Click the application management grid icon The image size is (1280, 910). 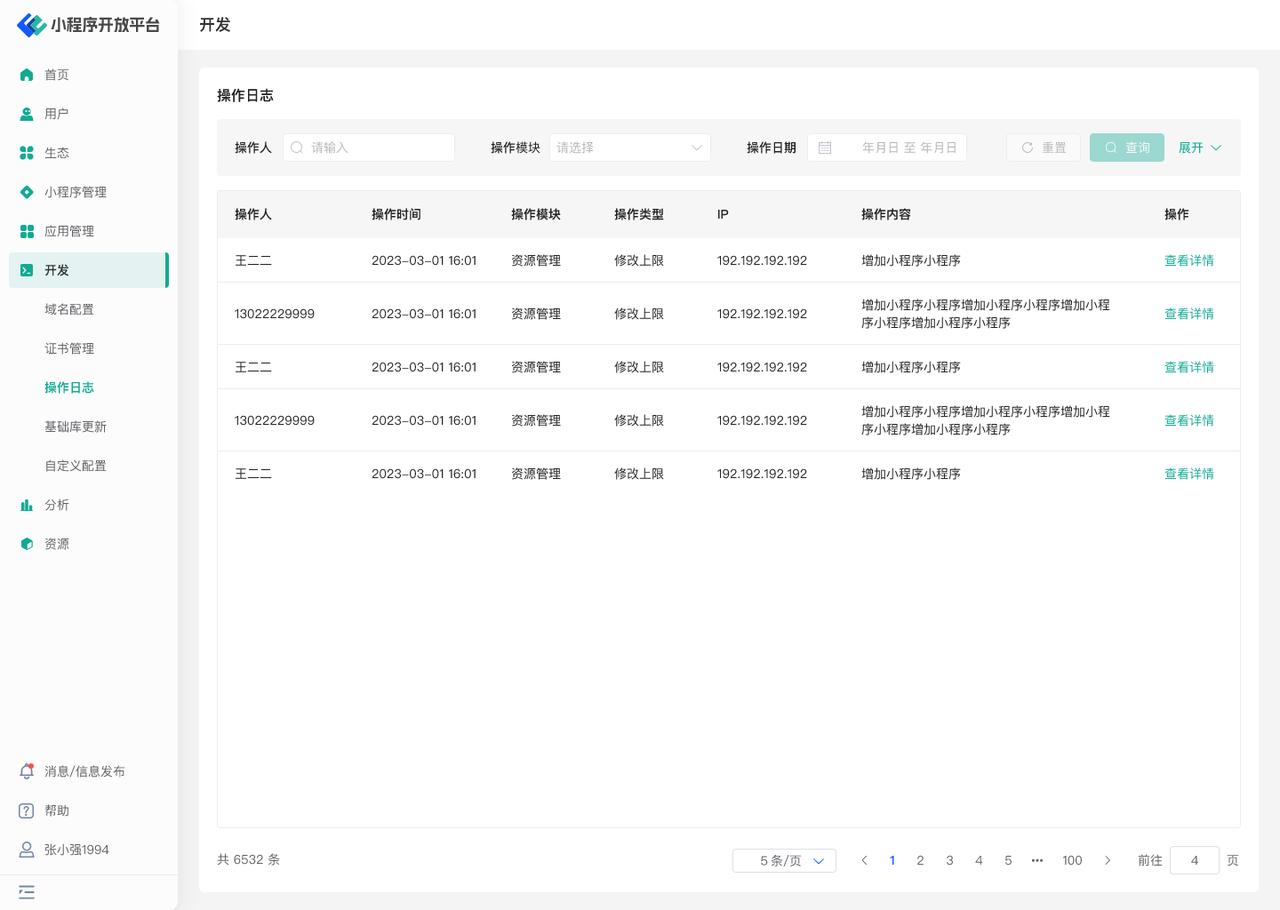point(27,231)
